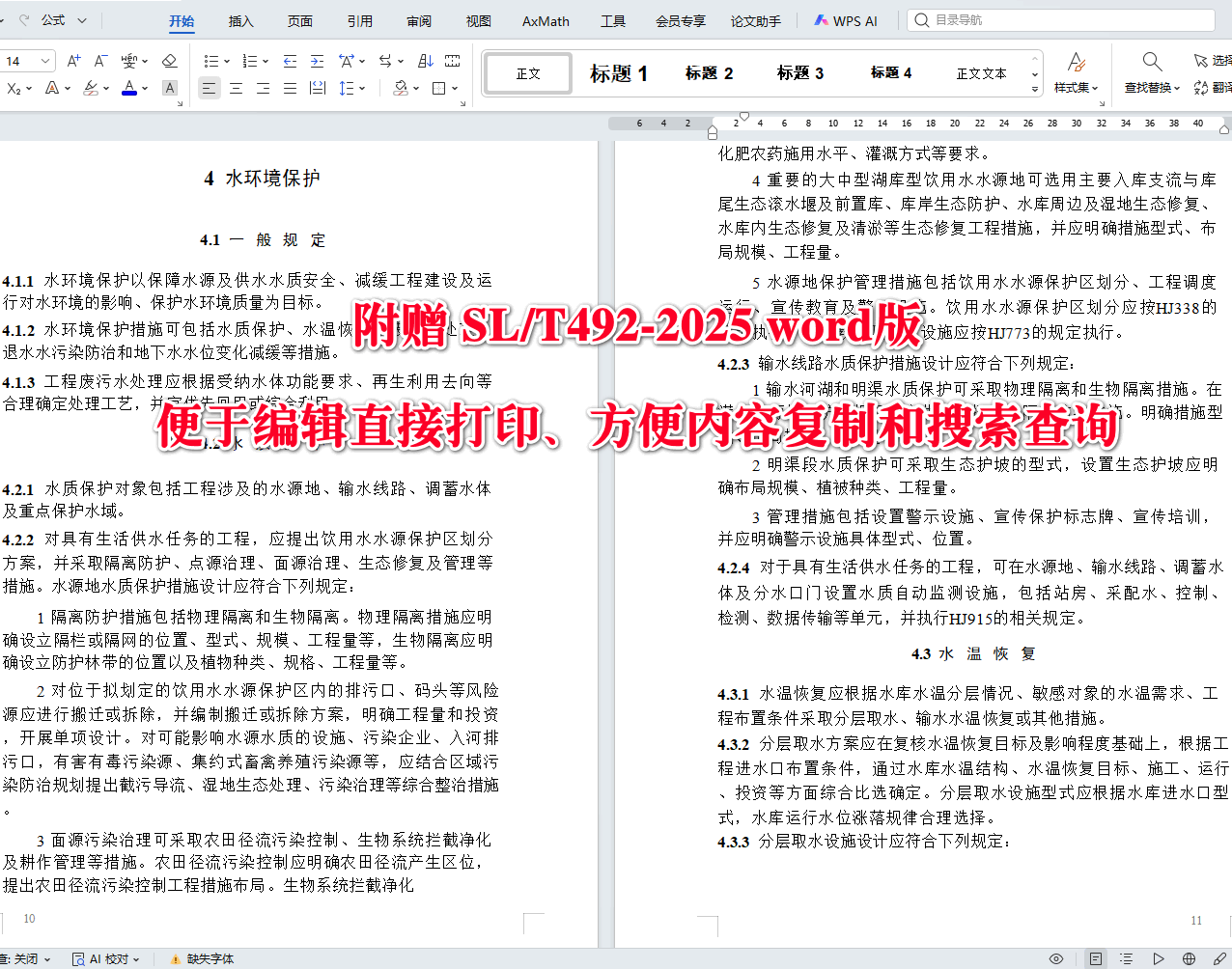Apply the 标题 1 heading style
The width and height of the screenshot is (1232, 969).
618,72
